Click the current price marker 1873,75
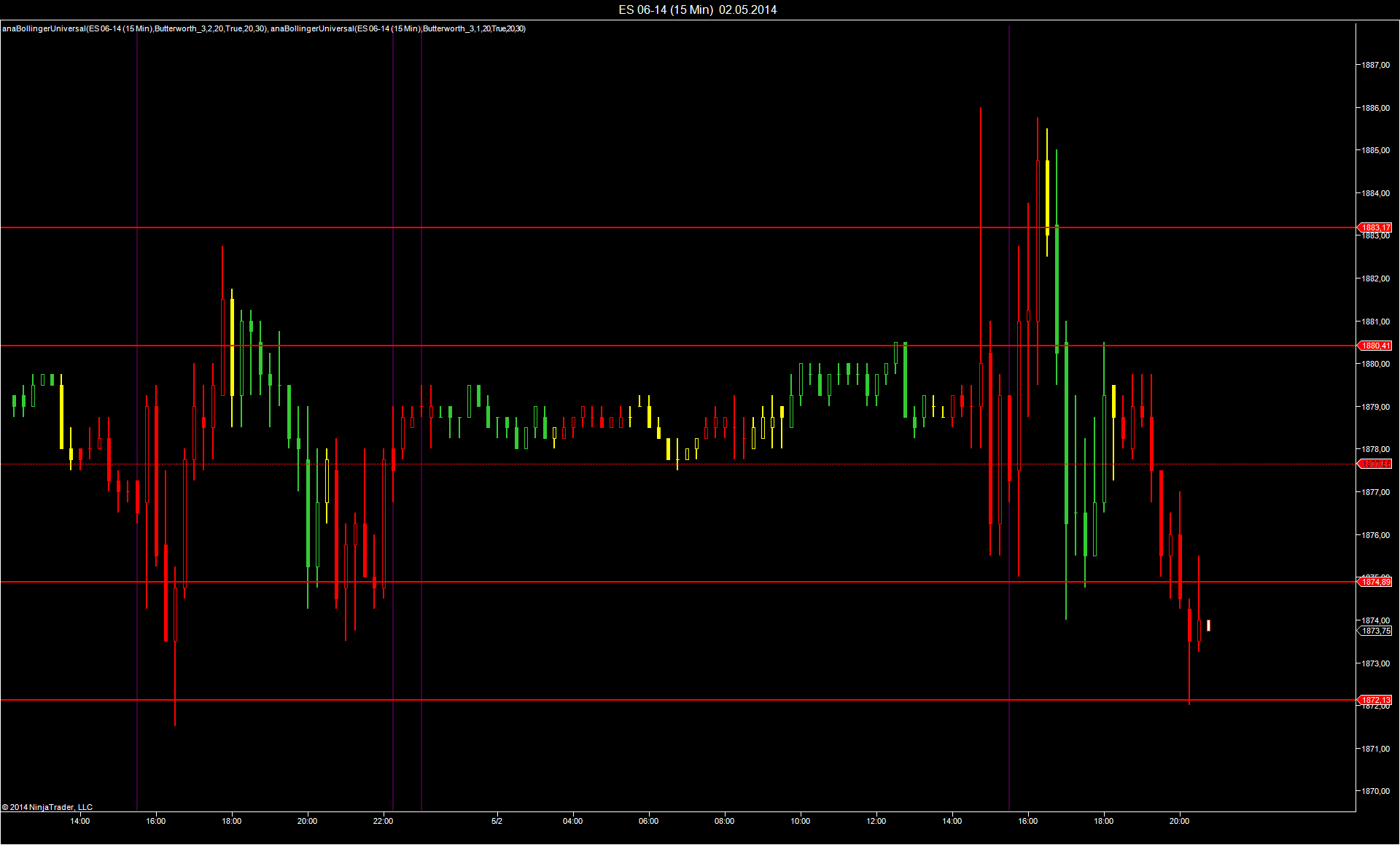1400x845 pixels. tap(1375, 631)
